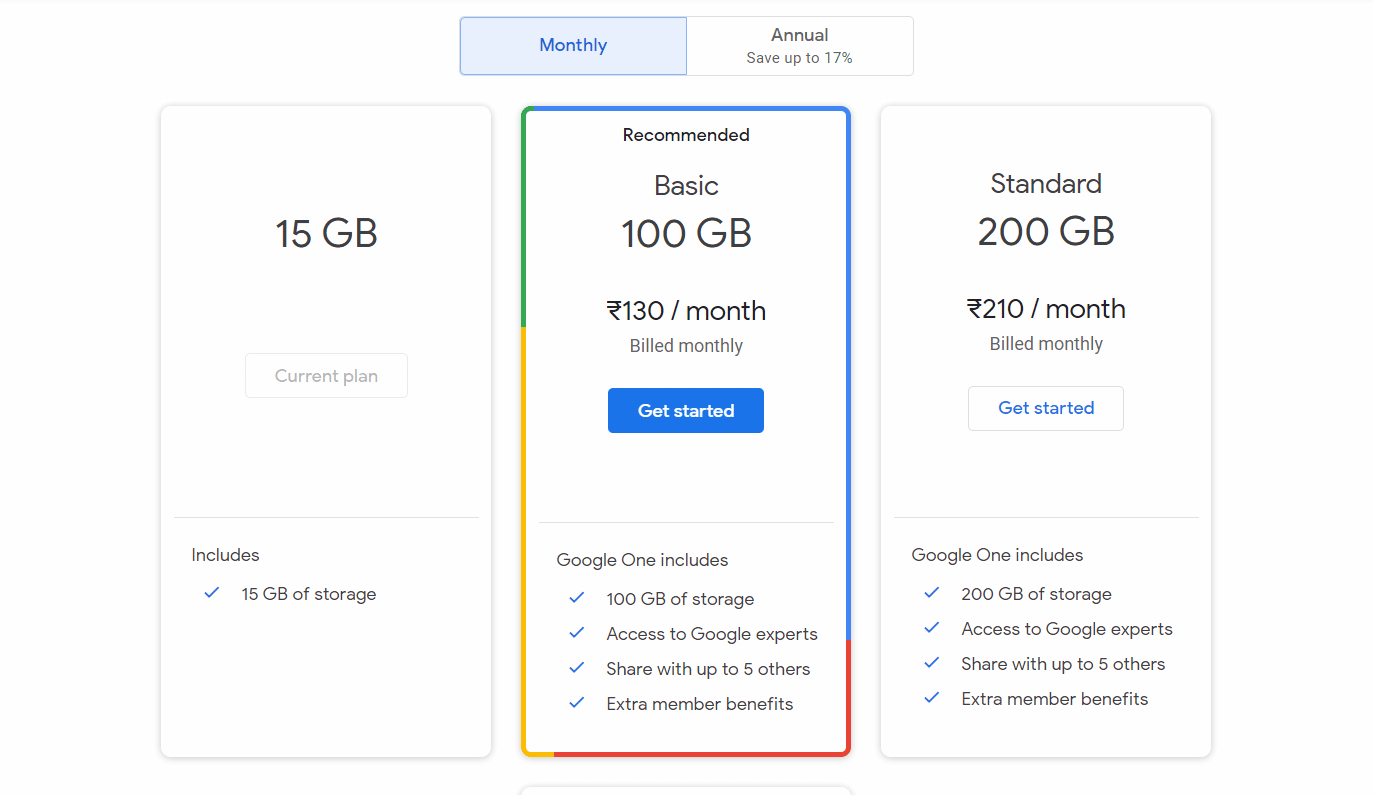This screenshot has height=795, width=1373.
Task: Click the "₹130 / month" price
Action: pos(686,311)
